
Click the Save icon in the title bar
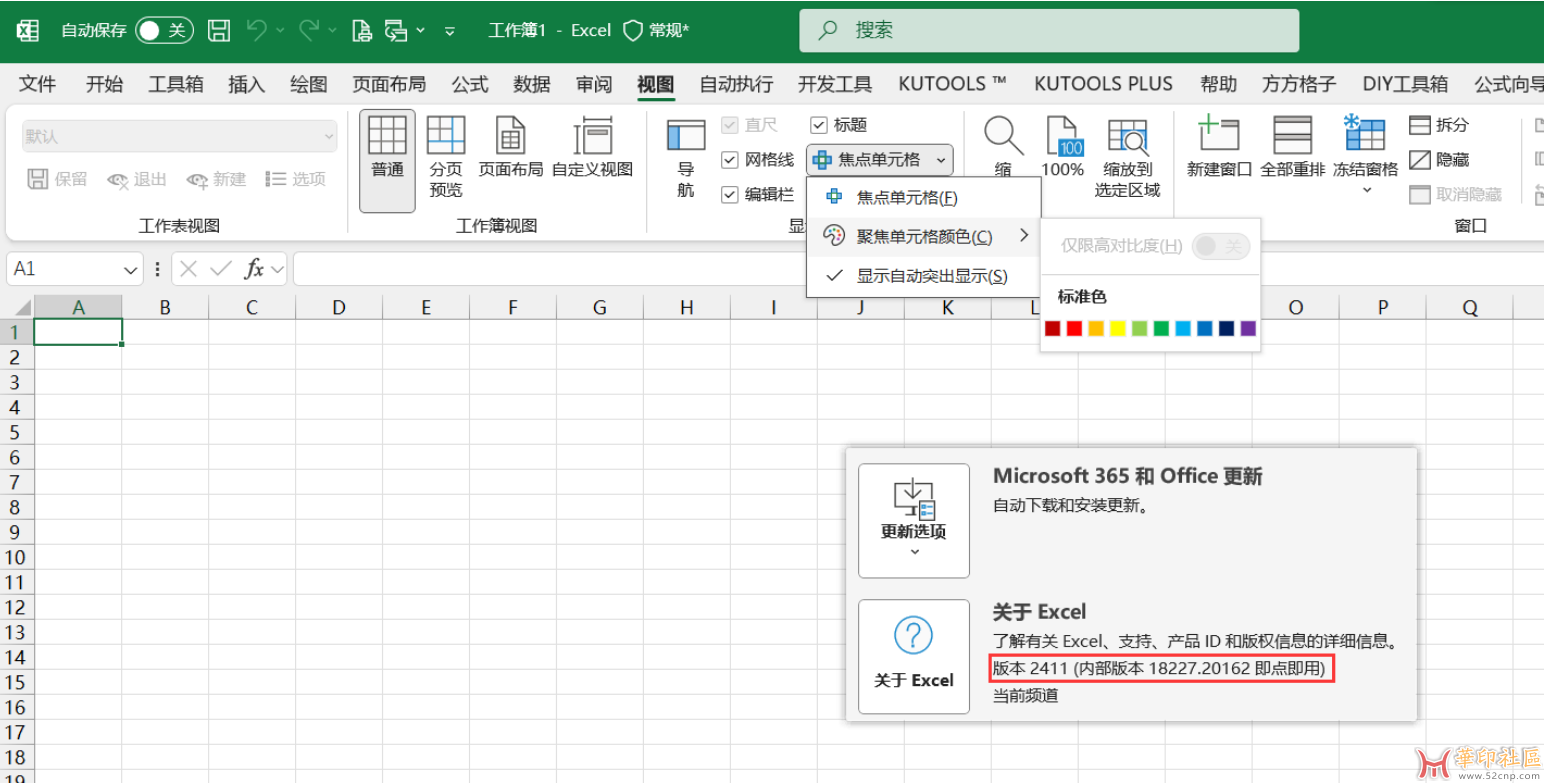[219, 31]
